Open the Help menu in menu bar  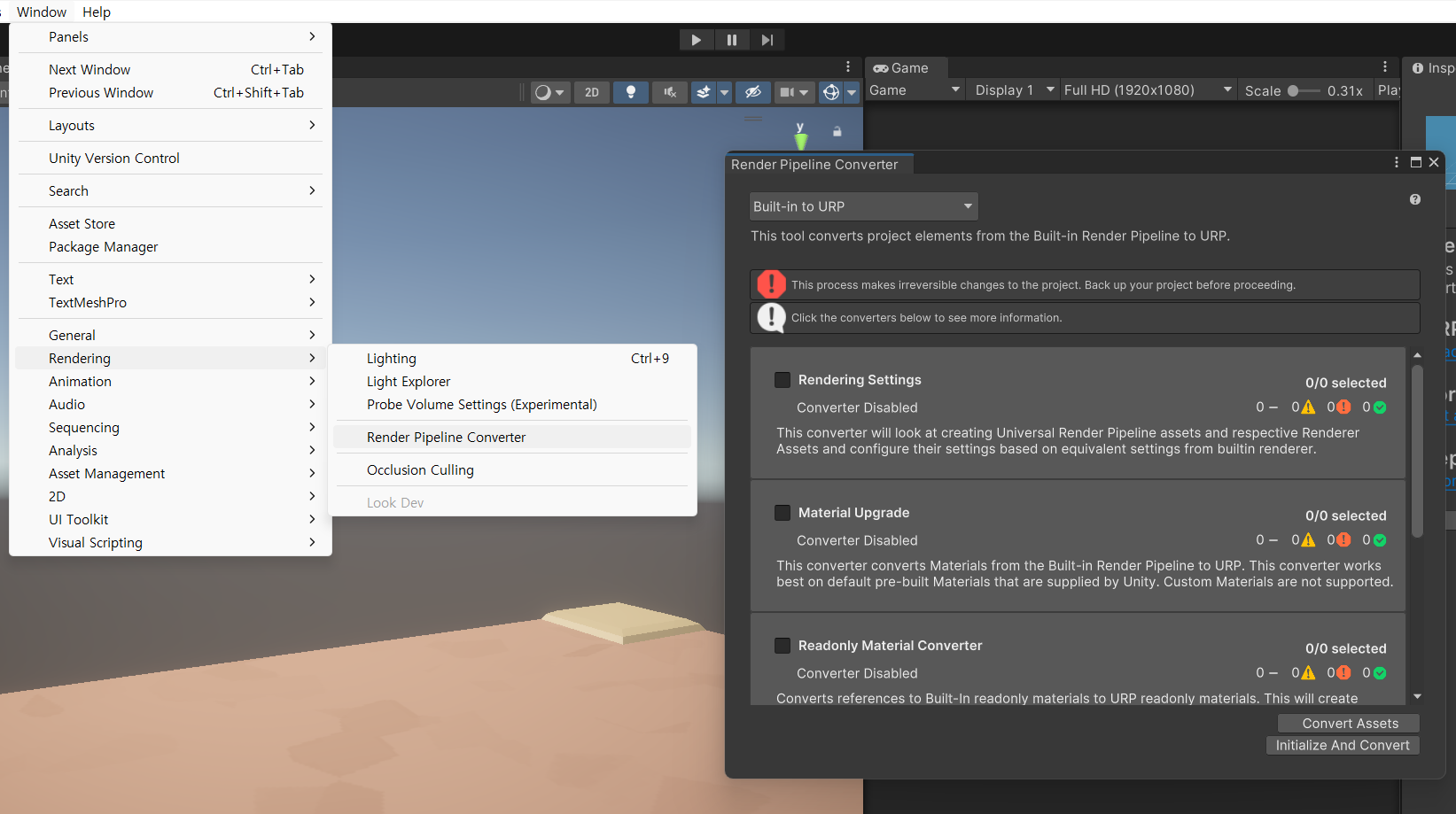[97, 12]
